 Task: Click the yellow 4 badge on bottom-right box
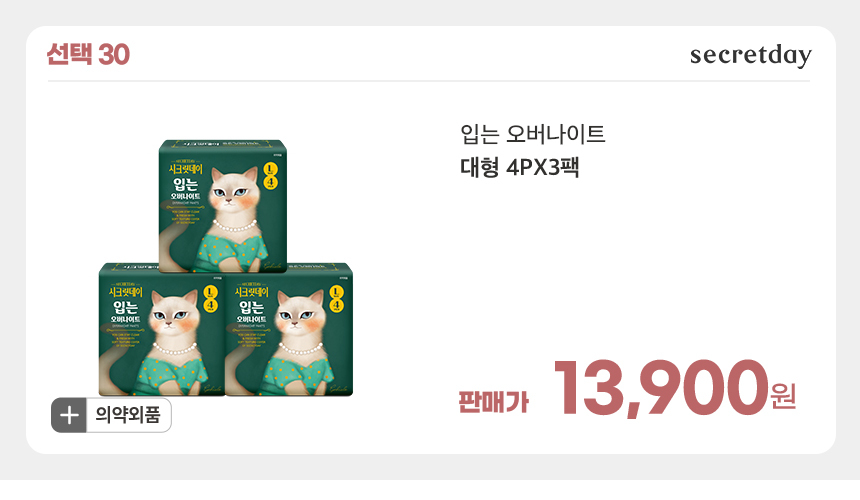336,306
